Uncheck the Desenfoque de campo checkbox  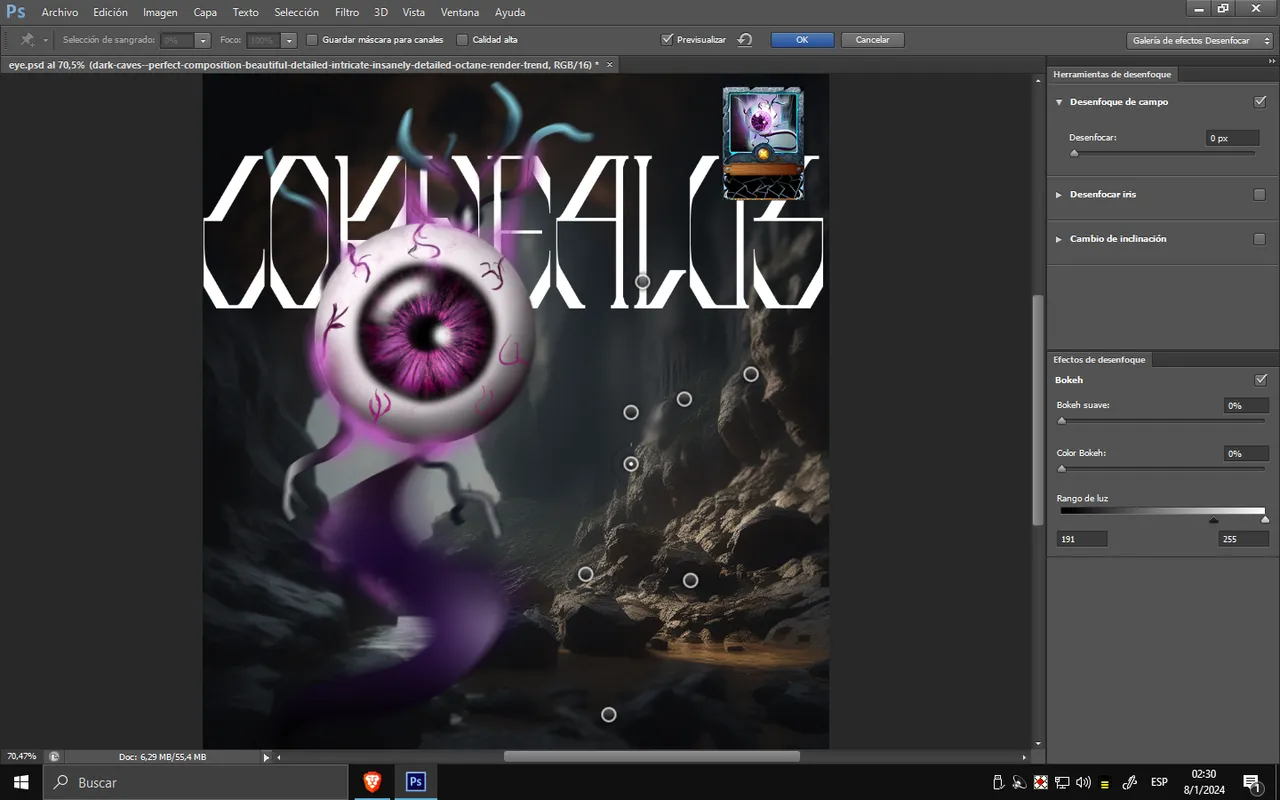1260,102
